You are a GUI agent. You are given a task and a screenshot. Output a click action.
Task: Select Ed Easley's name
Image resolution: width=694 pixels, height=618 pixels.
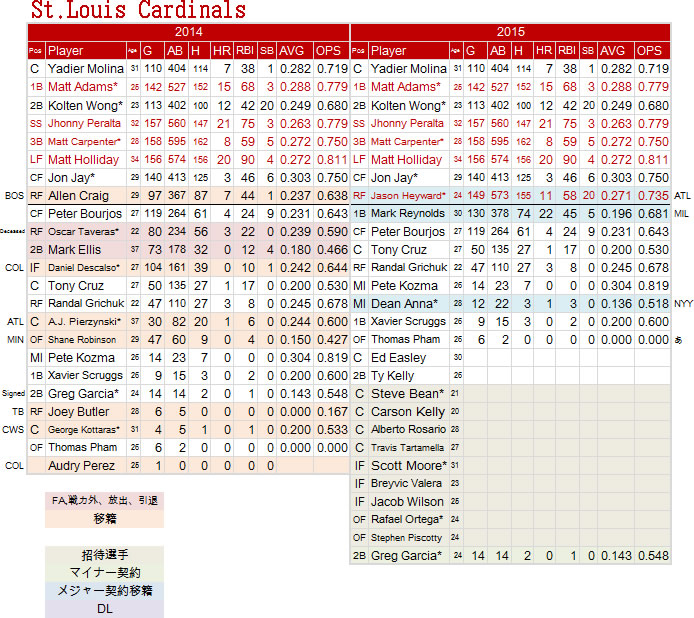point(398,358)
